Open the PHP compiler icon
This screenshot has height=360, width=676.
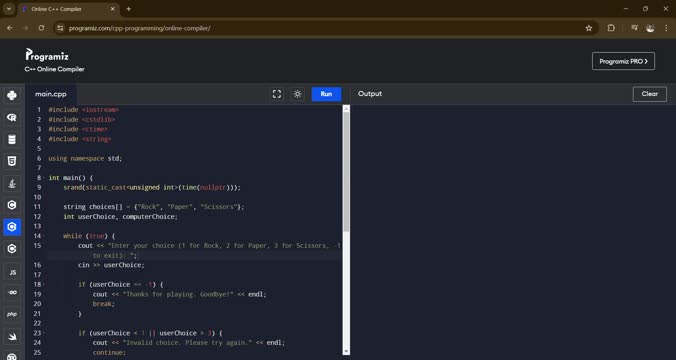[x=12, y=314]
